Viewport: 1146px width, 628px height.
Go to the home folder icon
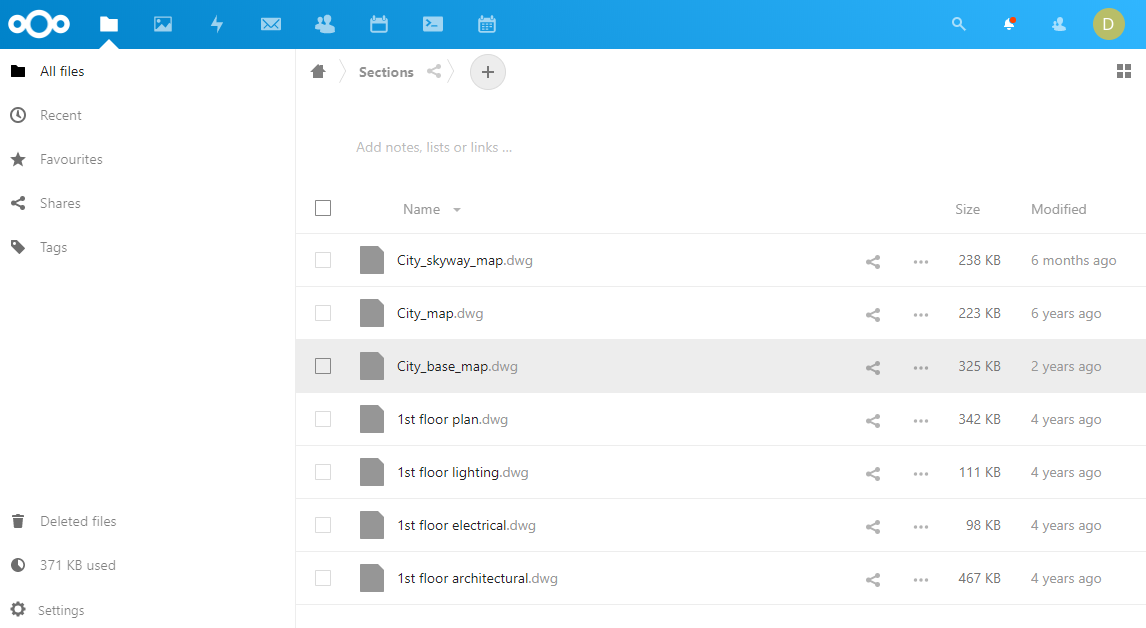pos(318,71)
